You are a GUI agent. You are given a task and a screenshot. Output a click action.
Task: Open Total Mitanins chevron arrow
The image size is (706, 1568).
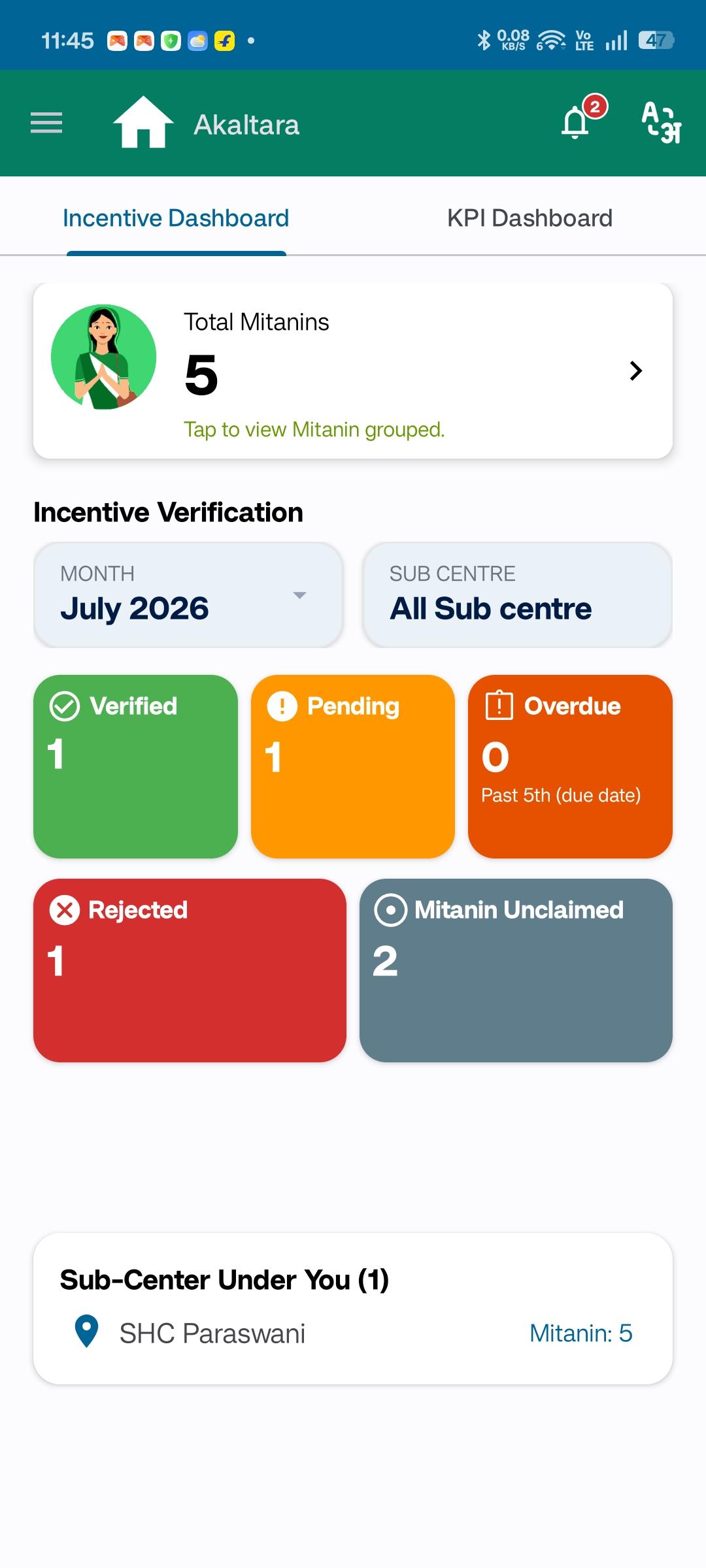[635, 371]
